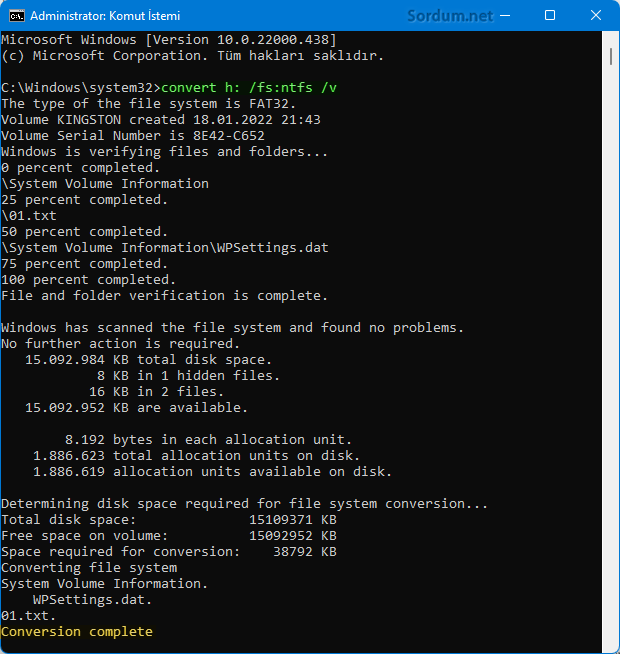Click the '0 percent completed.' line
Image resolution: width=620 pixels, height=654 pixels.
(81, 168)
